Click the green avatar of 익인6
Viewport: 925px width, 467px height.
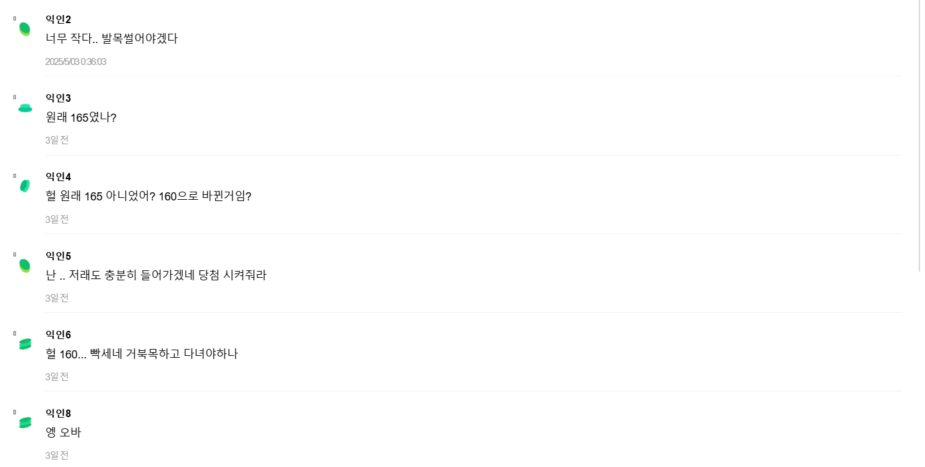click(x=24, y=344)
